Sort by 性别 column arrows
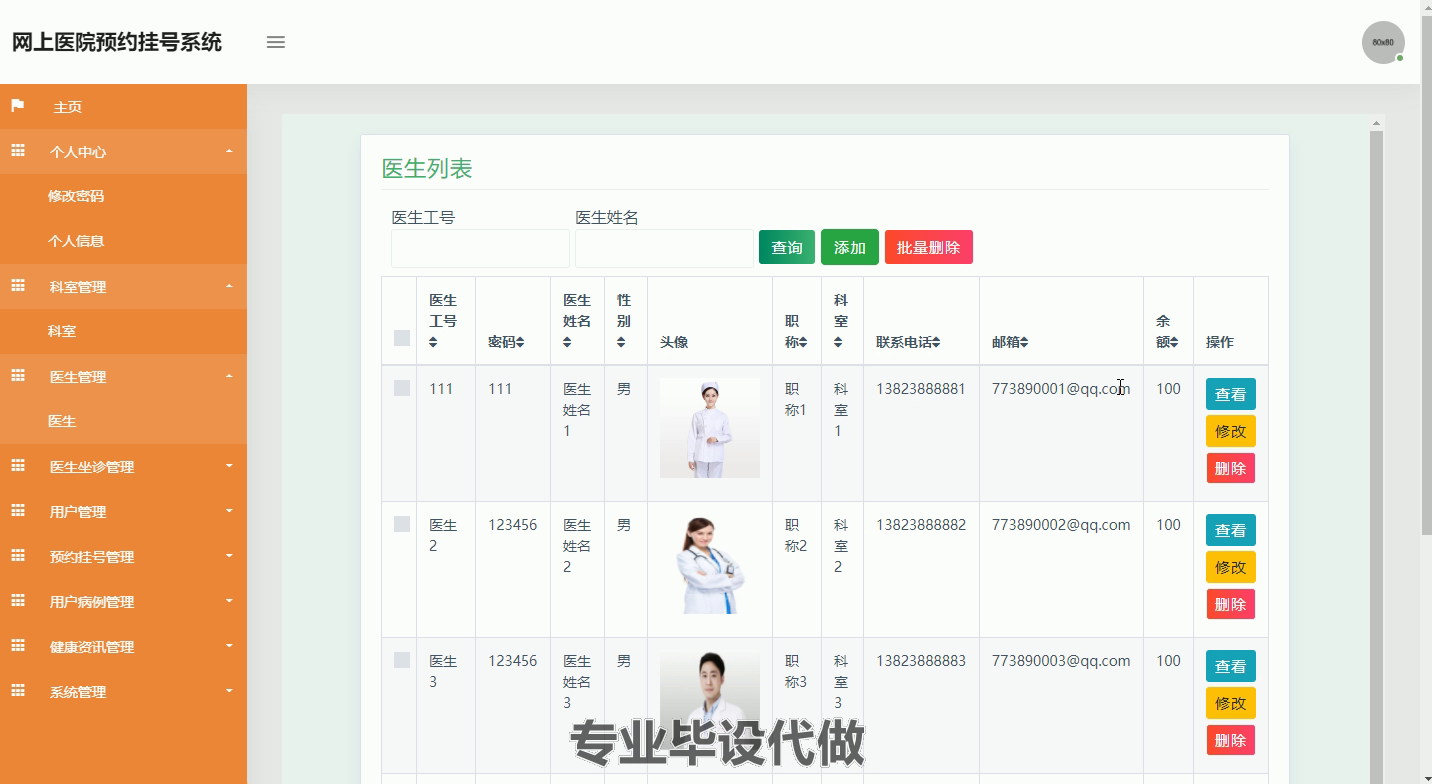The image size is (1432, 784). tap(621, 342)
